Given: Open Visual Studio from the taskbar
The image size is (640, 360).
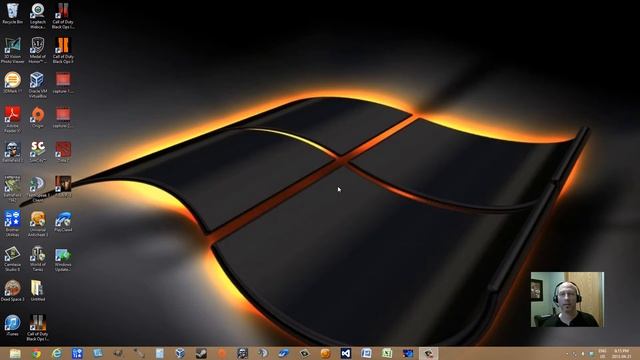Looking at the screenshot, I should click(346, 353).
